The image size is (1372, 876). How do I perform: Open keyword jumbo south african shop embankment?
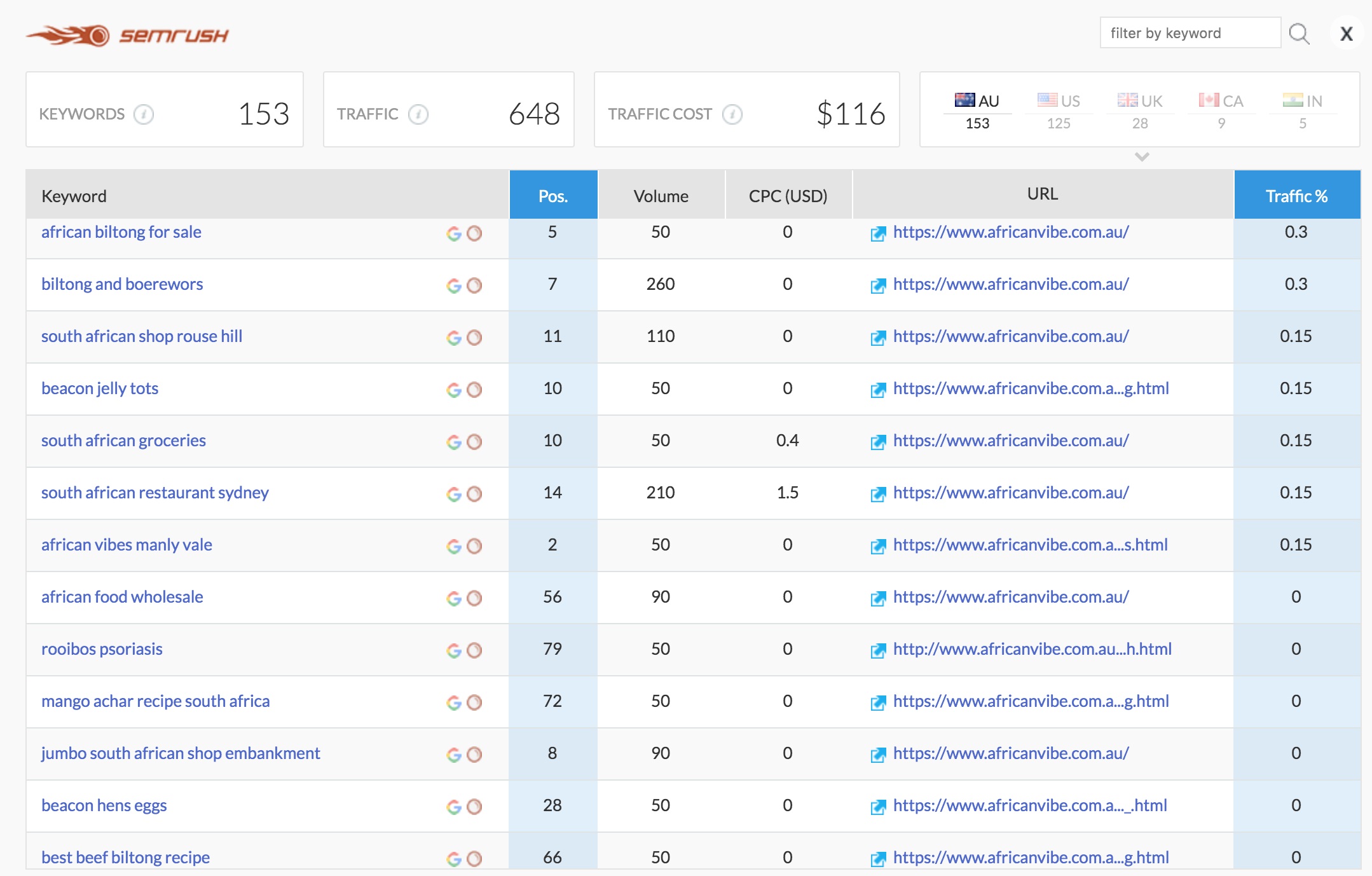pos(181,753)
